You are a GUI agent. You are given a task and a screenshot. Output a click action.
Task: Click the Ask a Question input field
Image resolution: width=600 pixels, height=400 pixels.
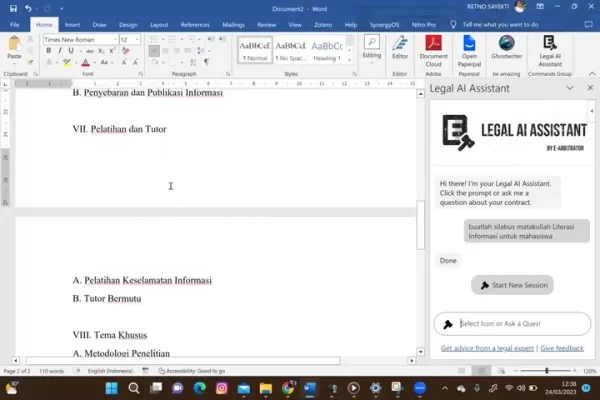tap(512, 323)
